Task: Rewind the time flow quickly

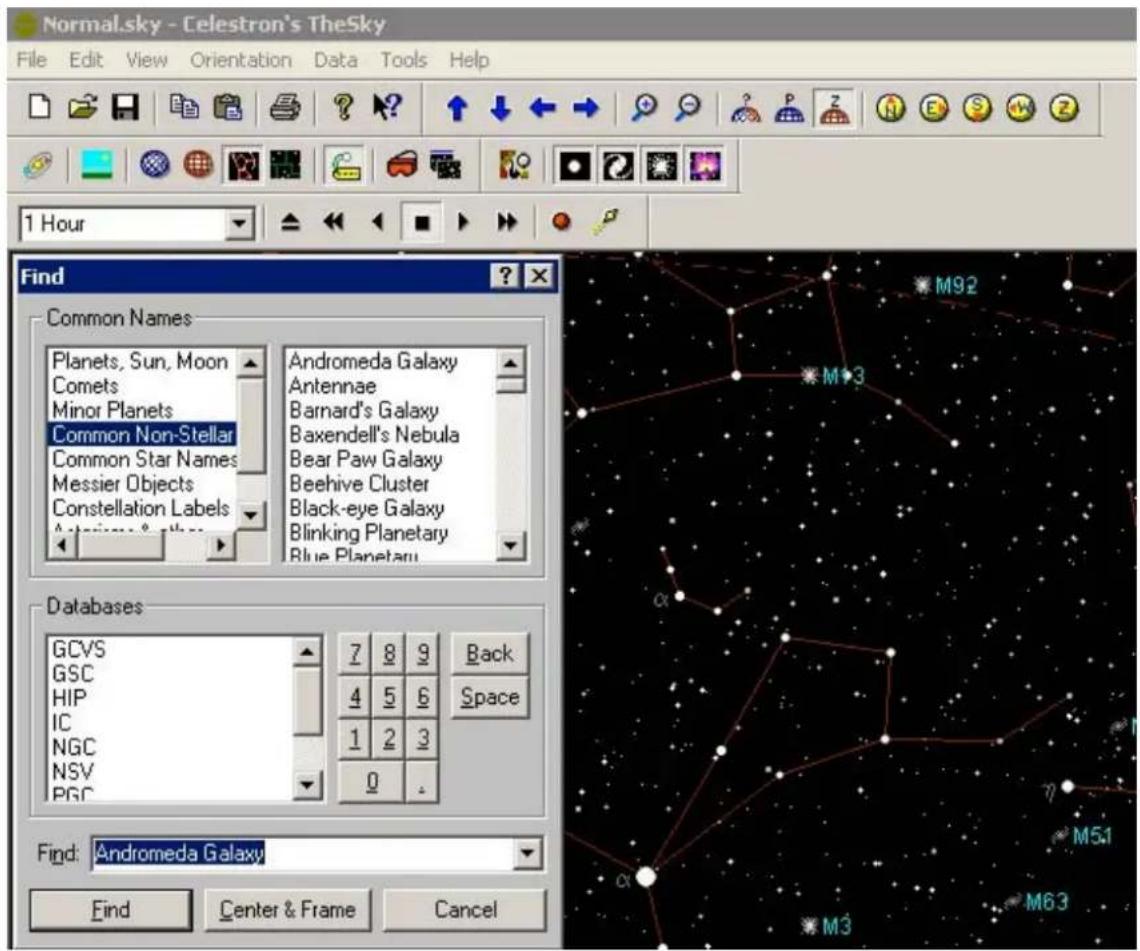Action: pos(334,222)
